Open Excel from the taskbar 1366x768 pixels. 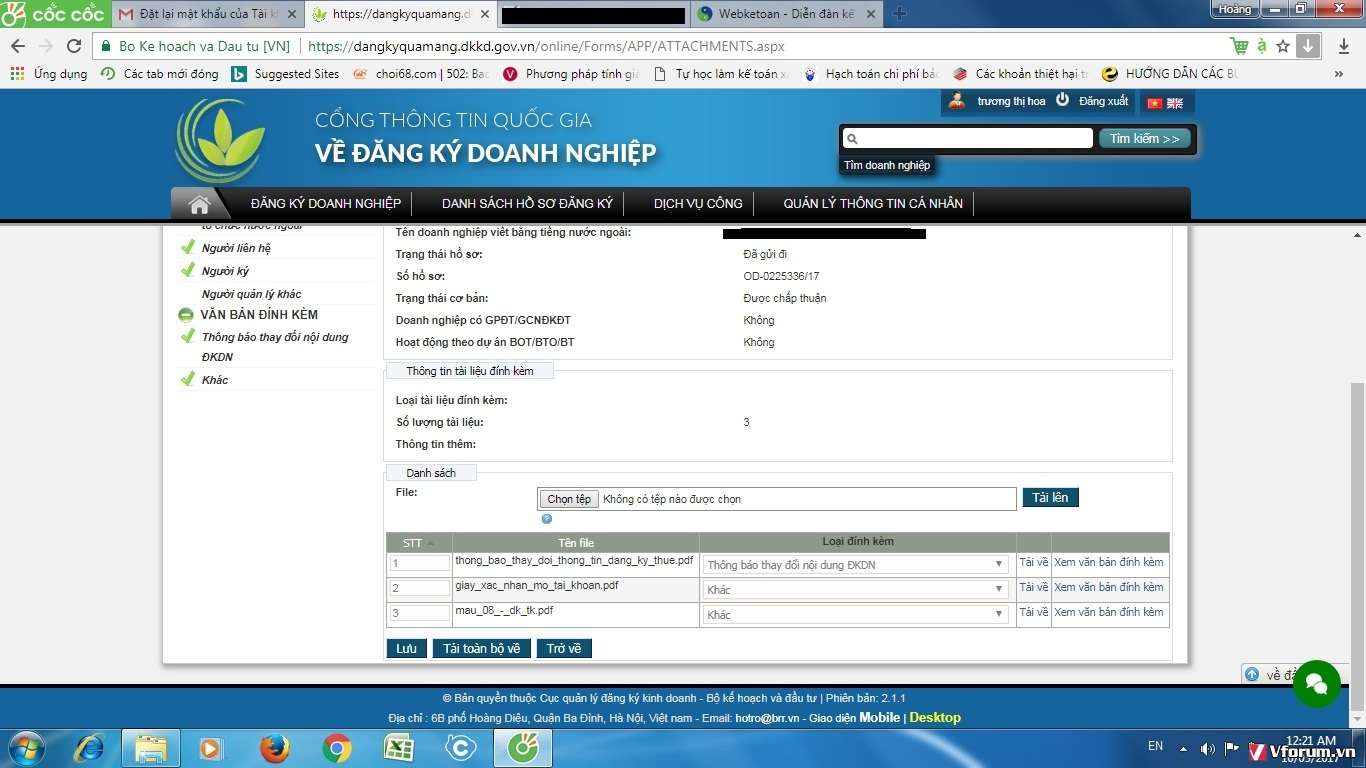[399, 747]
